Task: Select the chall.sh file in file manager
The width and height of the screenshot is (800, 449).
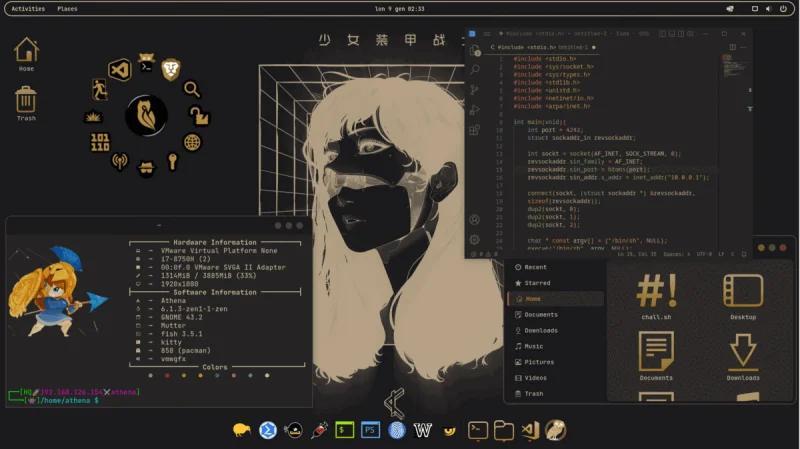Action: coord(656,296)
